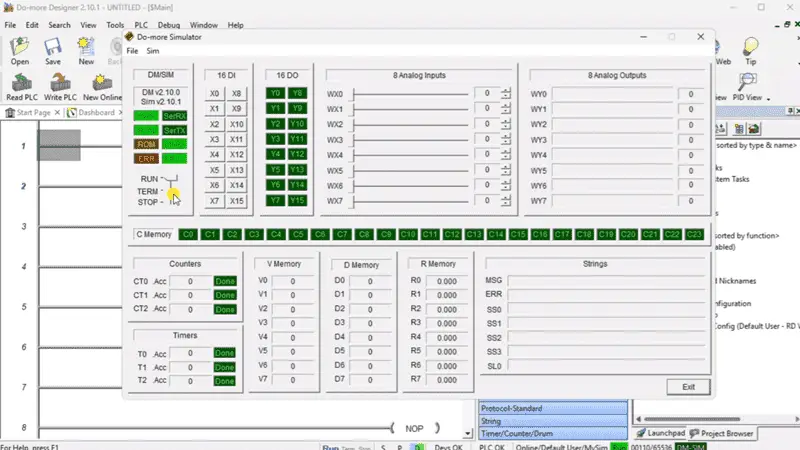Viewport: 800px width, 450px height.
Task: Click the WX6 value stepper
Action: point(506,185)
